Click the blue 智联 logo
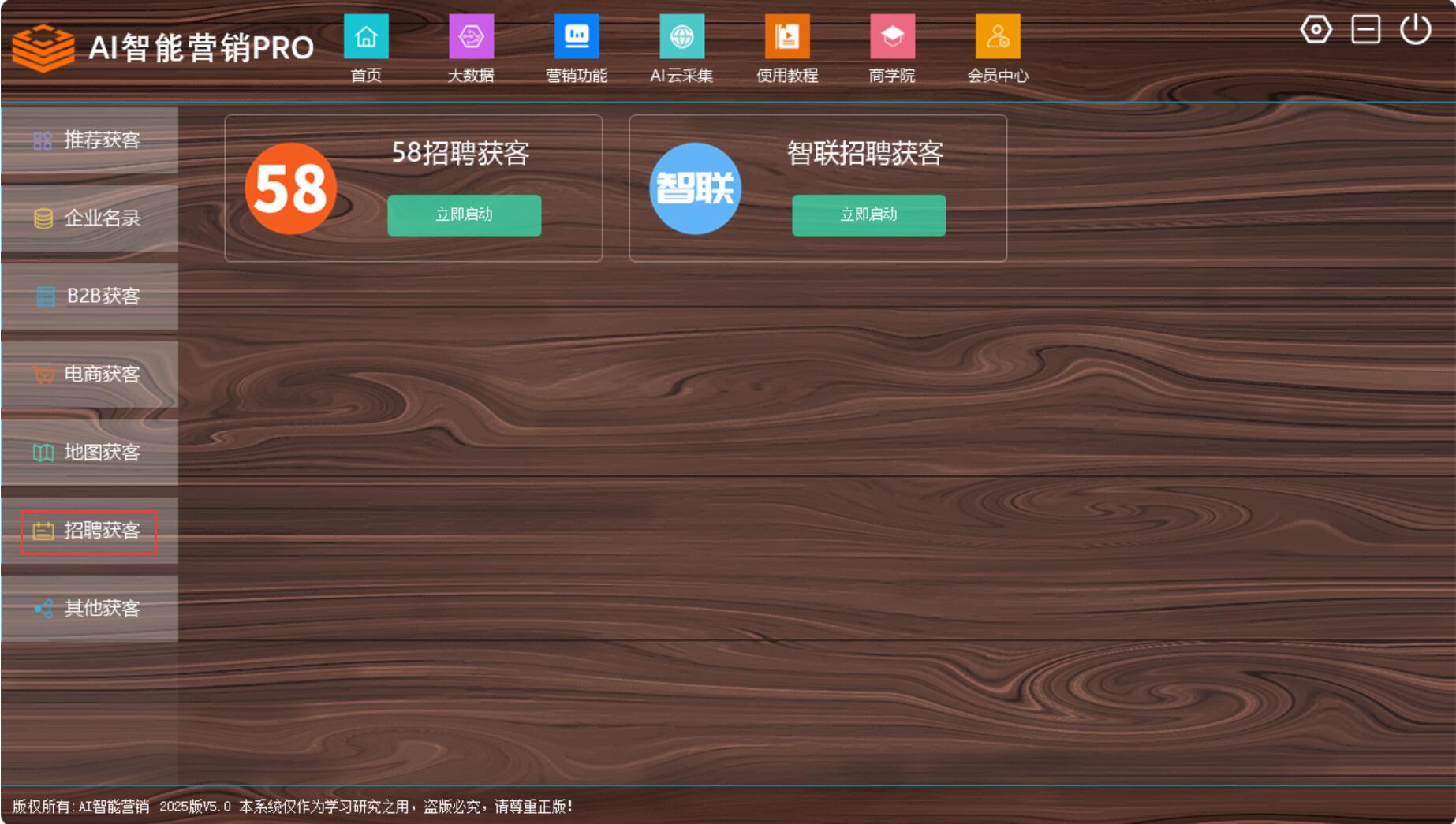Viewport: 1456px width, 824px height. click(x=695, y=188)
